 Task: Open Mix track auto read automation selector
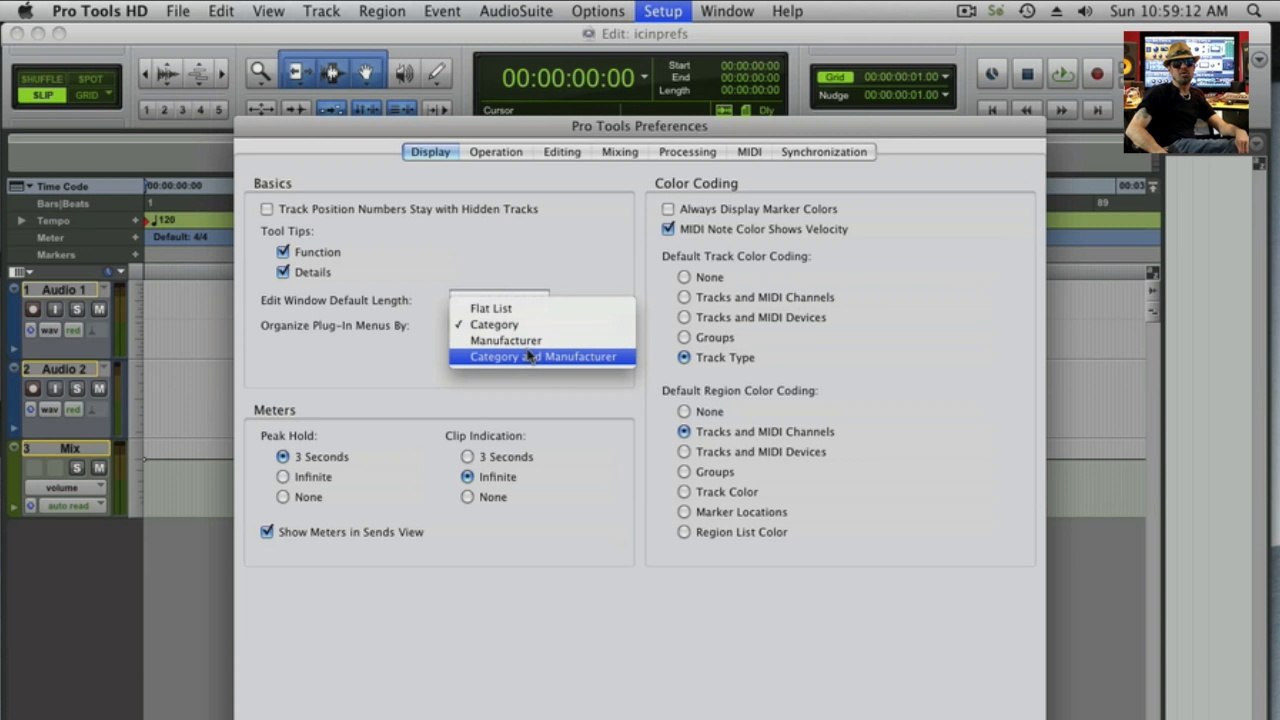[74, 506]
